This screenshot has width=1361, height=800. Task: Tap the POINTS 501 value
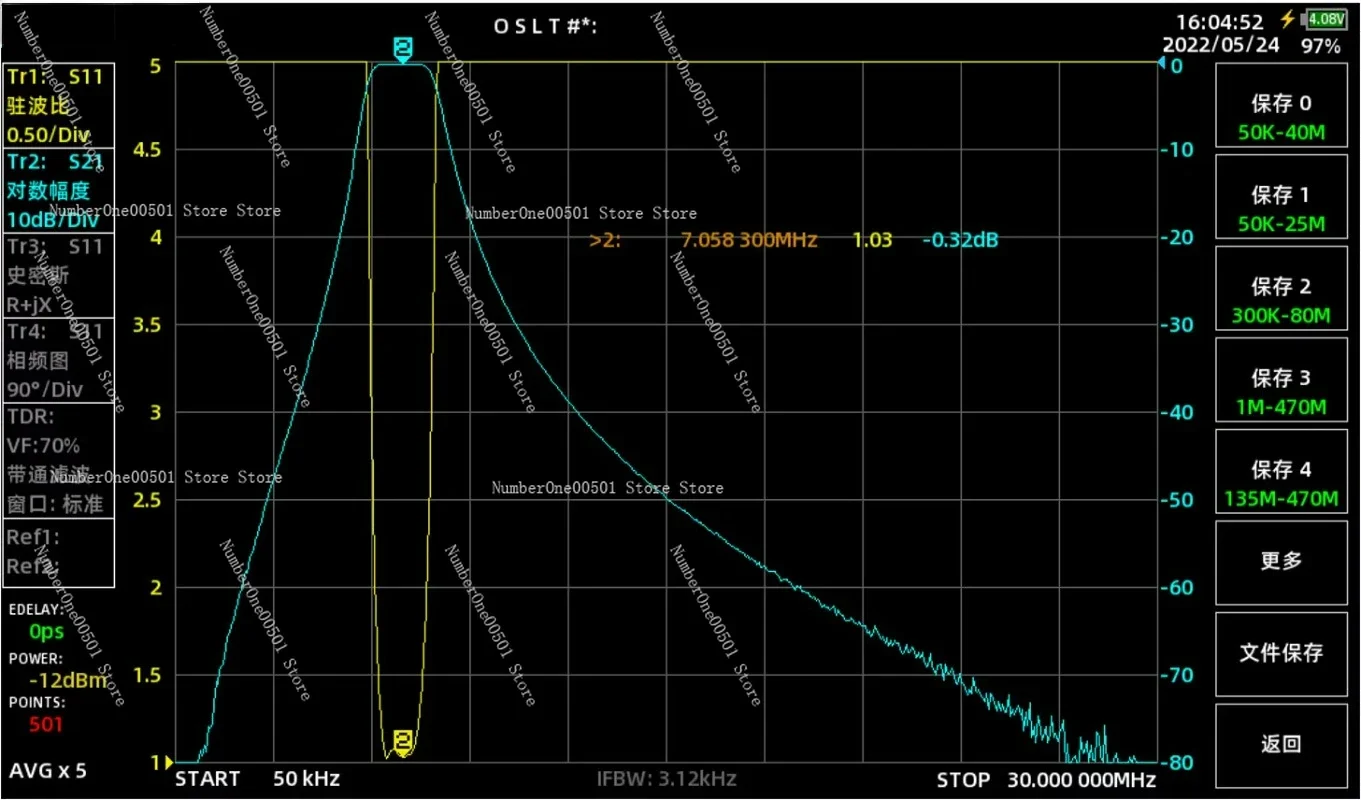(x=46, y=724)
